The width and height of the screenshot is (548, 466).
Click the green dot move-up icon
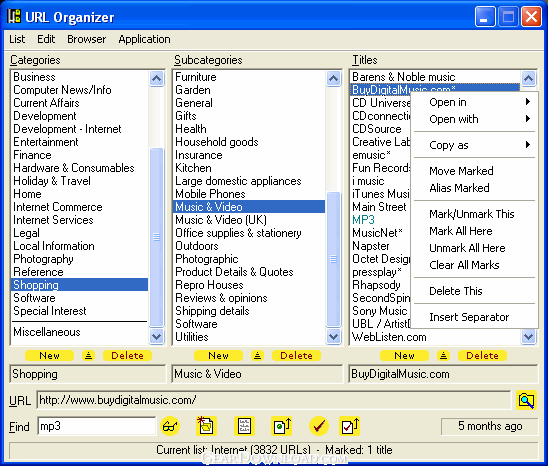point(281,426)
